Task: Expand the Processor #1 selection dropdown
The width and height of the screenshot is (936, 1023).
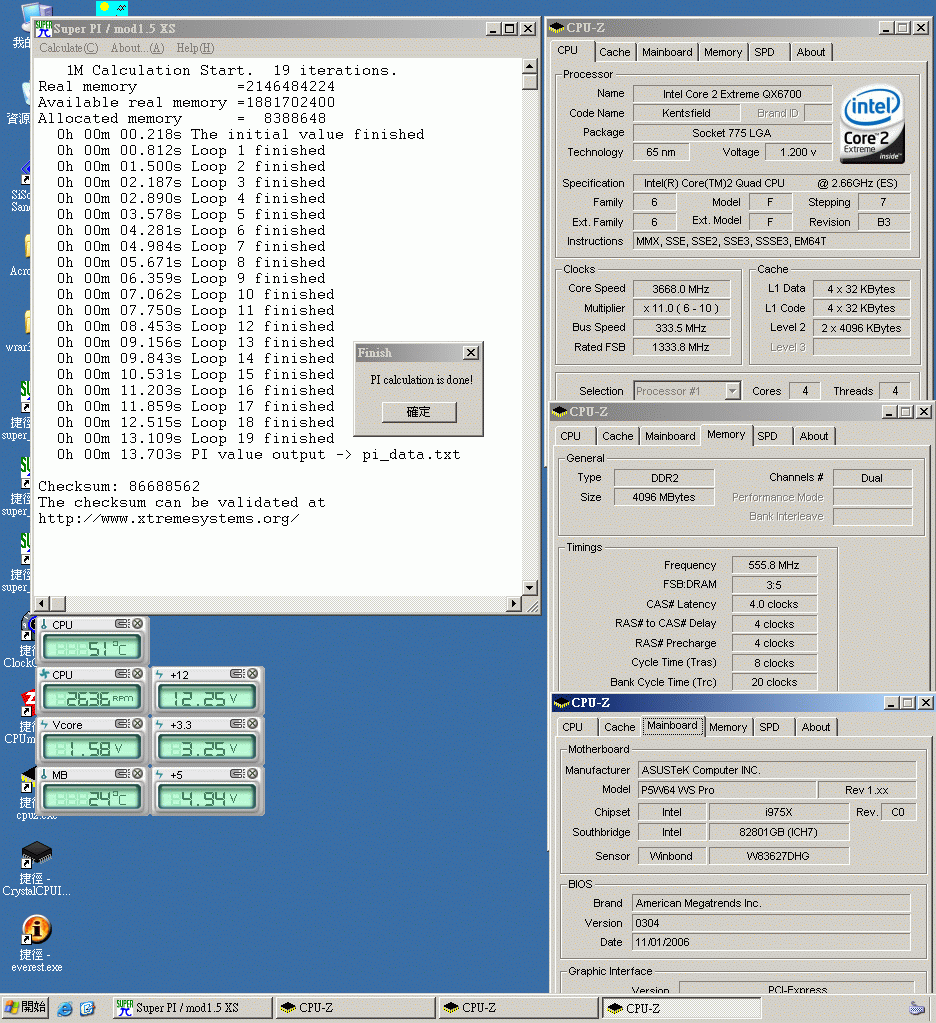Action: pos(732,391)
